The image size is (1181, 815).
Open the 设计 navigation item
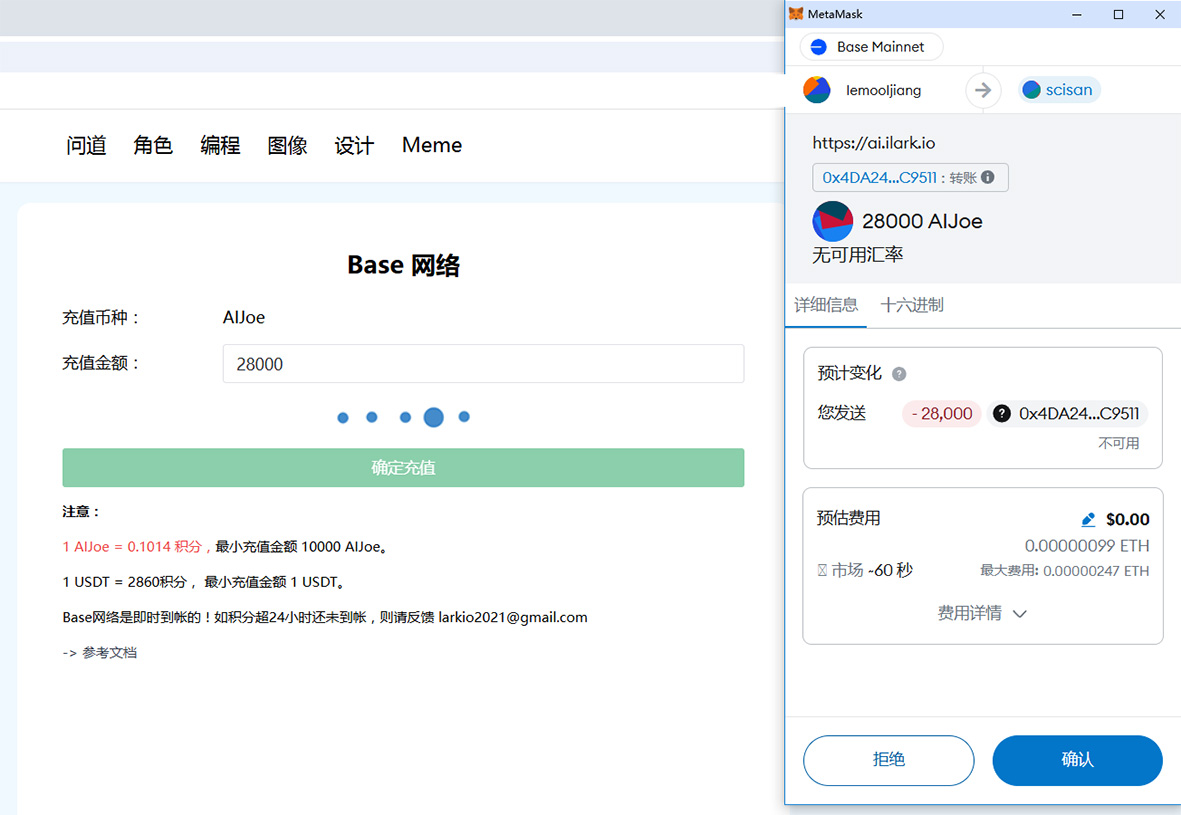point(354,145)
